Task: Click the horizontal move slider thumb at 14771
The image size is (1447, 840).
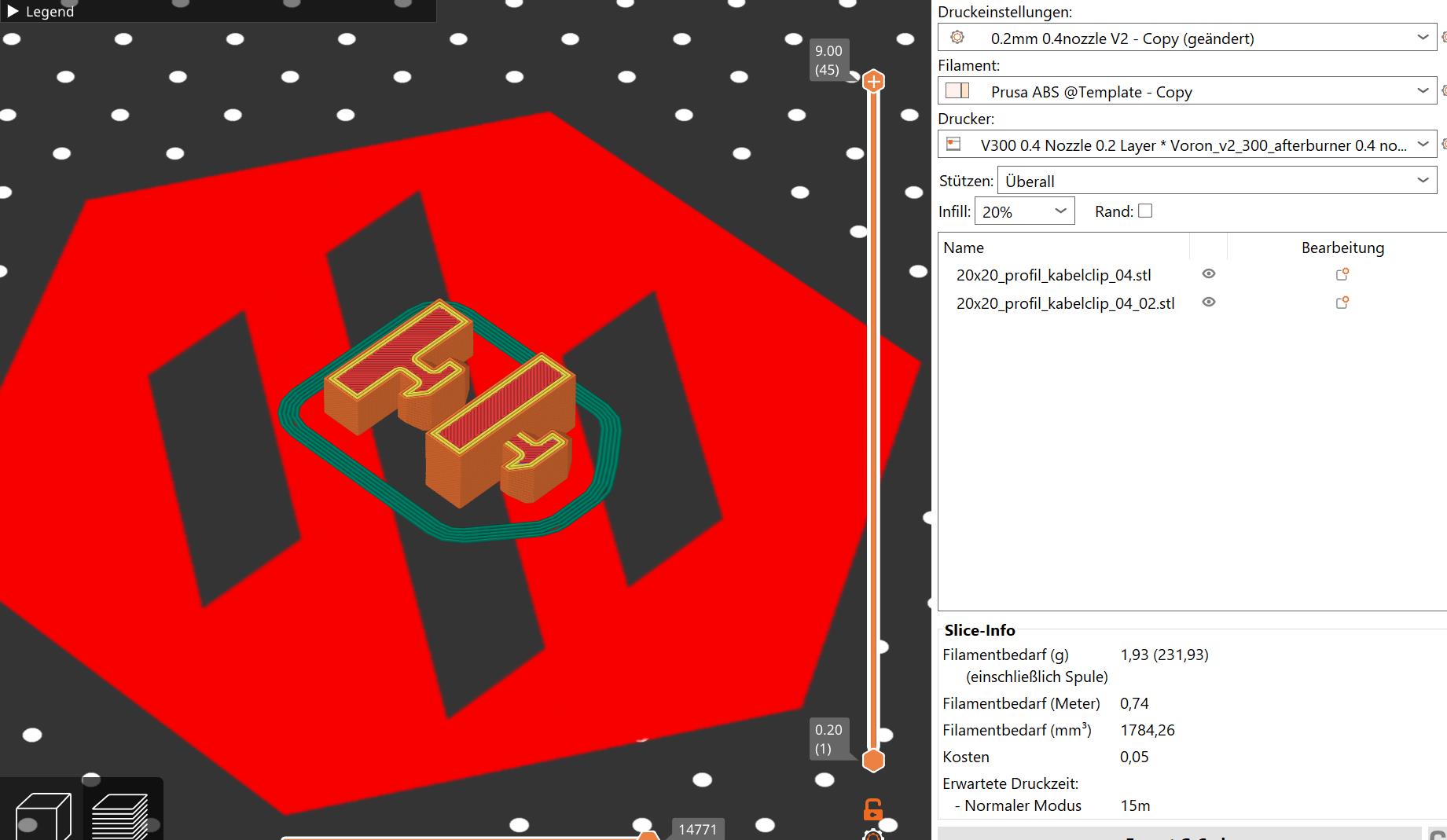Action: pyautogui.click(x=648, y=834)
